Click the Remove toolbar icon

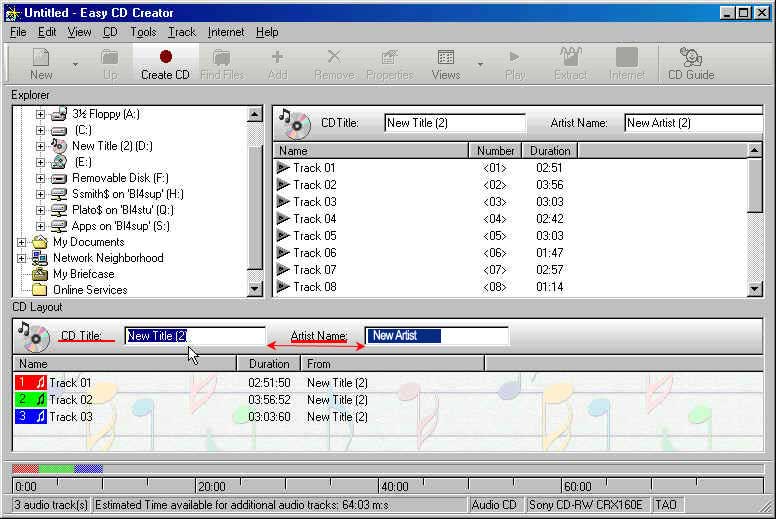[335, 64]
